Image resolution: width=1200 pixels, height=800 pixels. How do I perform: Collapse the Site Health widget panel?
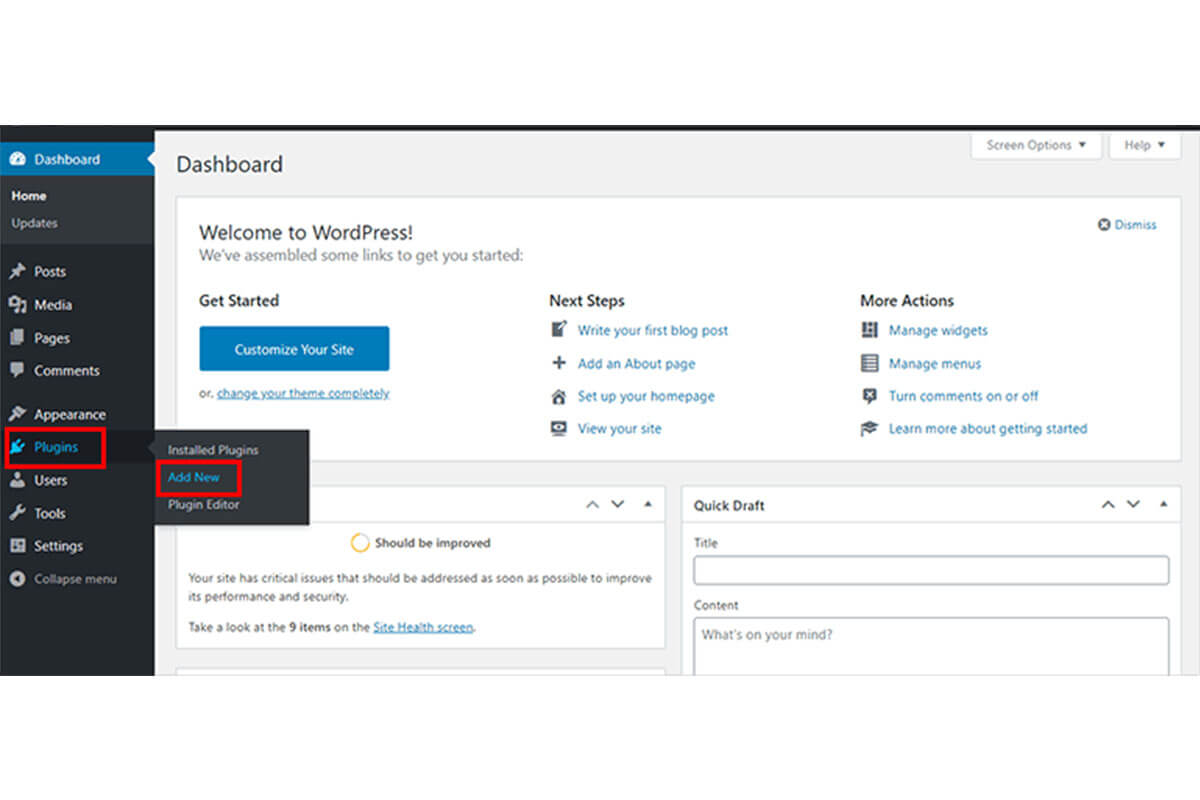tap(647, 505)
